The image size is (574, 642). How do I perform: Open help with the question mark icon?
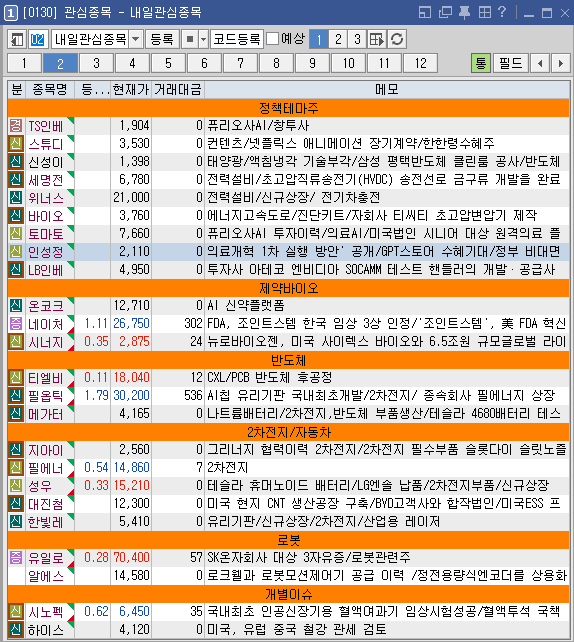click(x=502, y=12)
